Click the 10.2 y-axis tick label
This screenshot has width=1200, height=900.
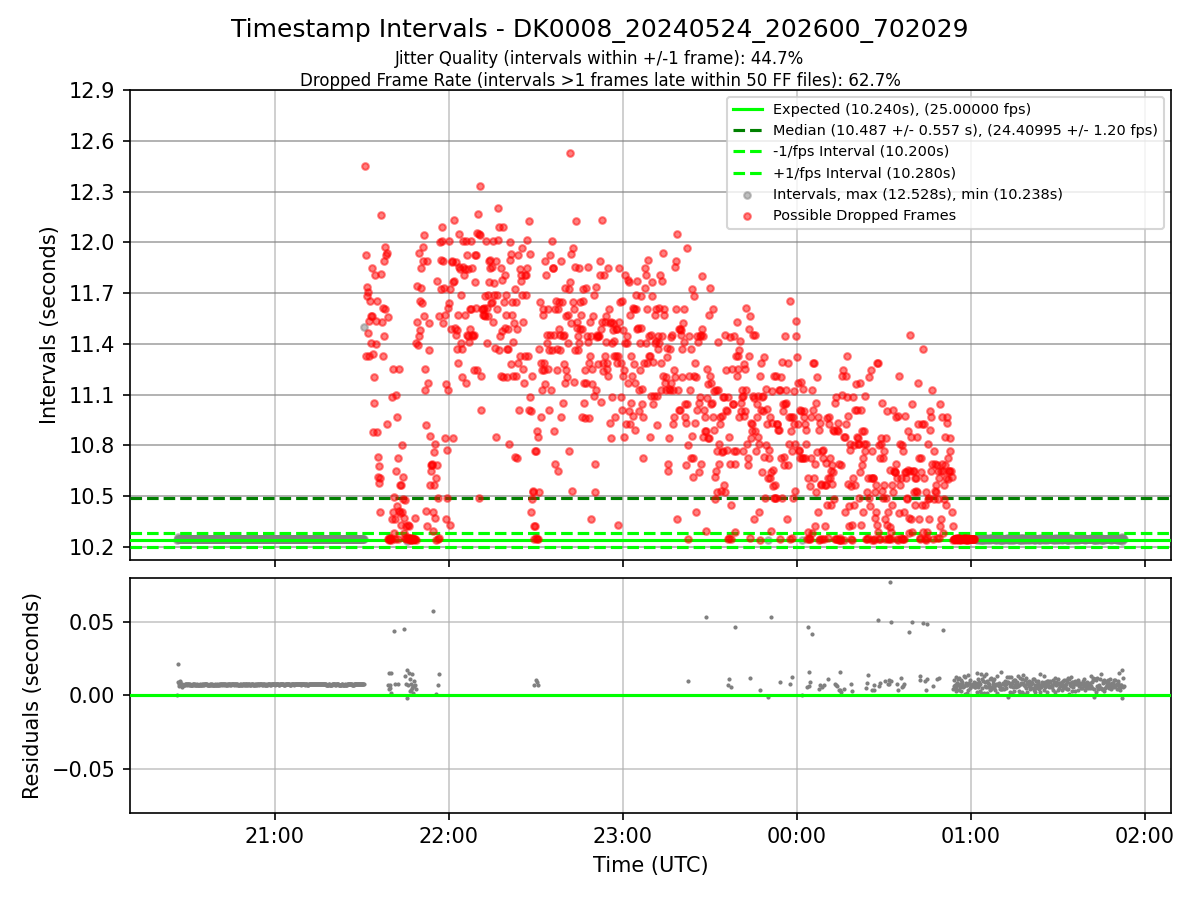pos(94,548)
